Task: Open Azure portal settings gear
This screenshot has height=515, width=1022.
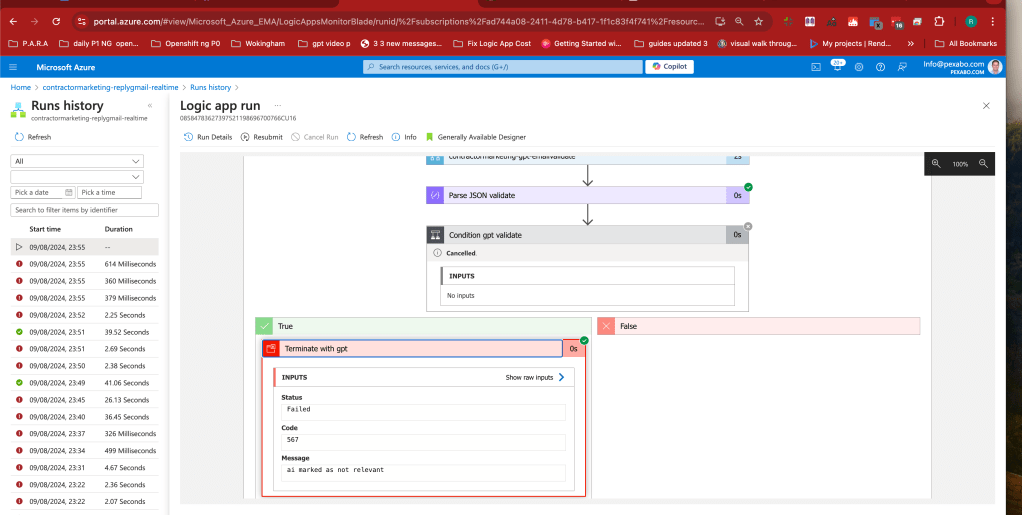Action: [x=859, y=67]
